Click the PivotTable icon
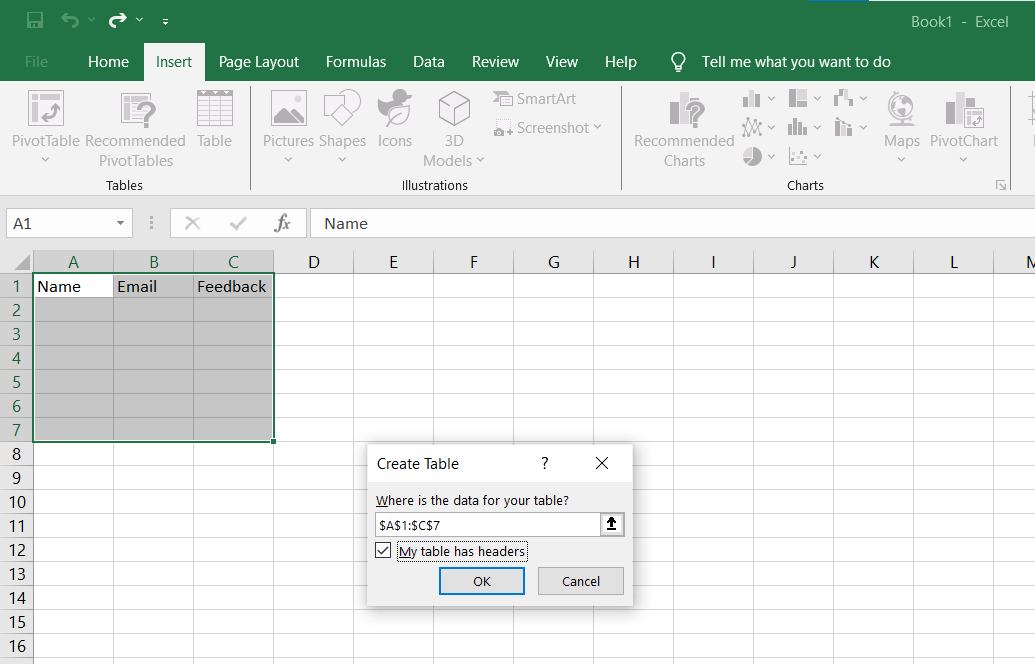Image resolution: width=1035 pixels, height=664 pixels. click(x=46, y=109)
